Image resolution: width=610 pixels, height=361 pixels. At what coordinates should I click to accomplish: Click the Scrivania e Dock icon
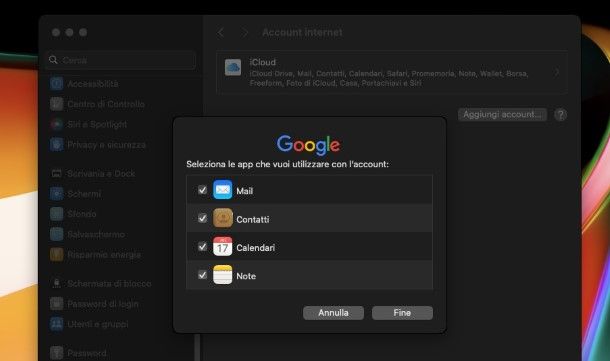[x=56, y=173]
